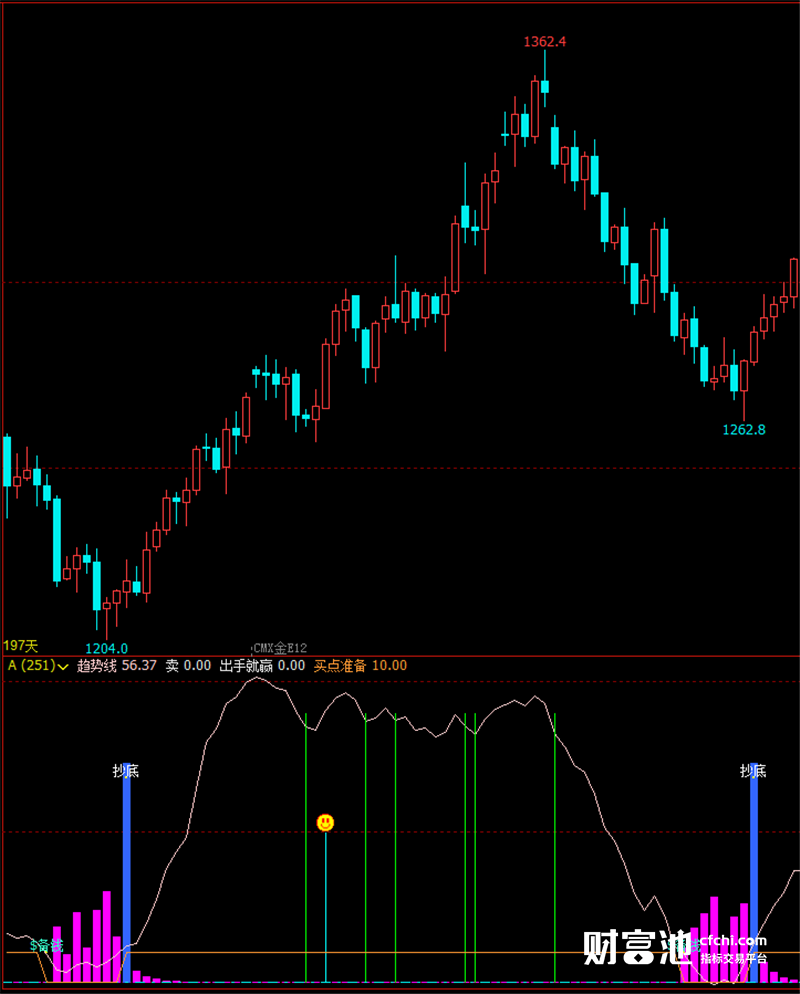Click the cyan vertical line under the smiley
This screenshot has height=994, width=800.
coord(325,907)
